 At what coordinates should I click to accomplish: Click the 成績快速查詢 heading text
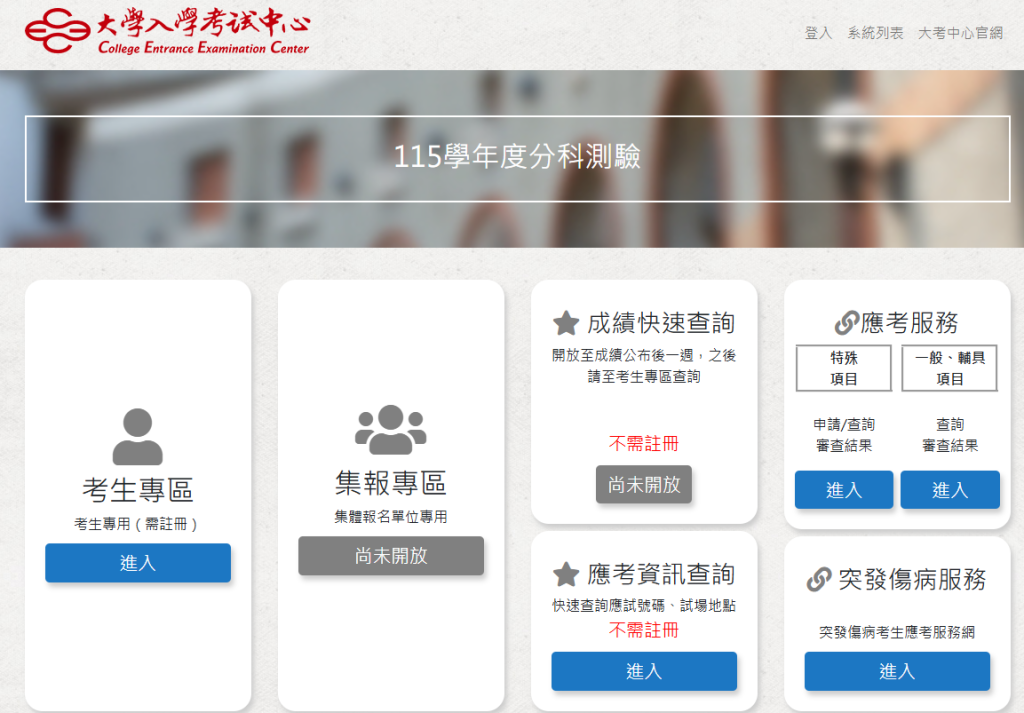[x=661, y=323]
